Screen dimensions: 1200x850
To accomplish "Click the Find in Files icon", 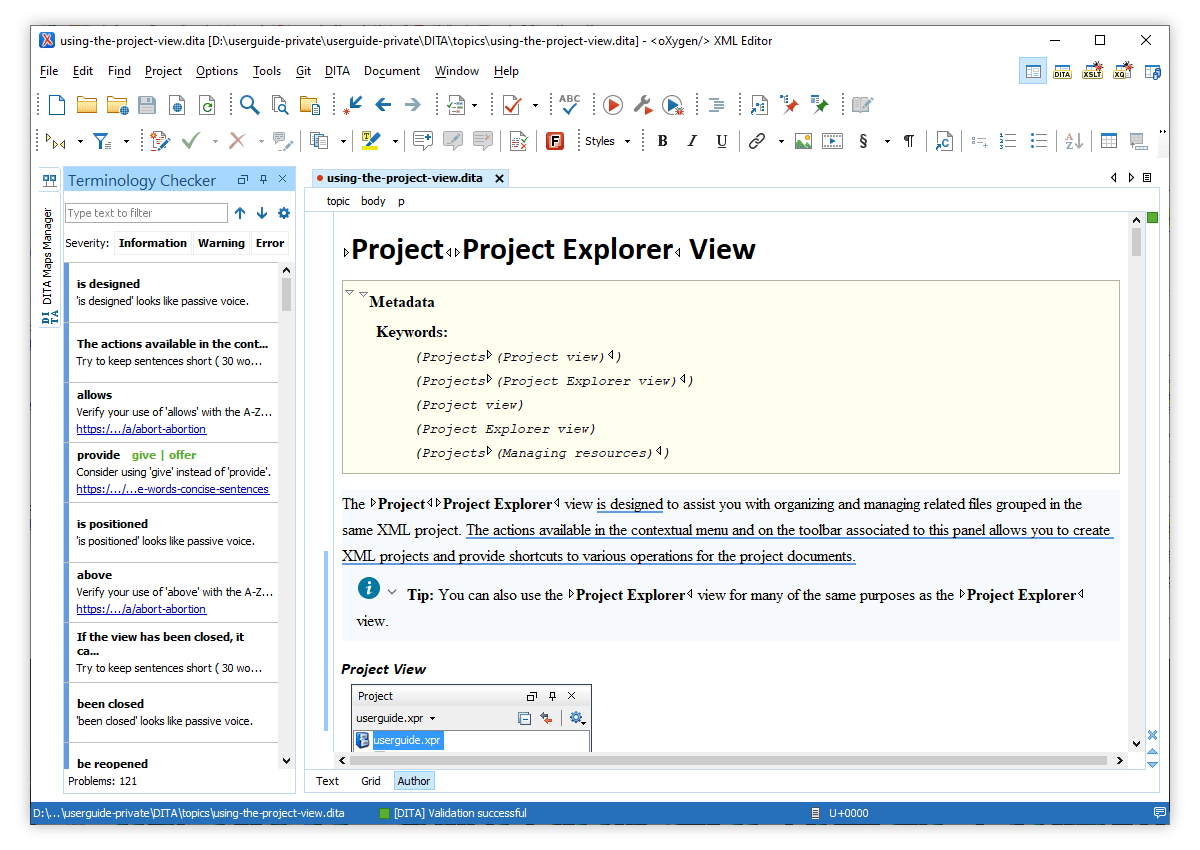I will [280, 105].
